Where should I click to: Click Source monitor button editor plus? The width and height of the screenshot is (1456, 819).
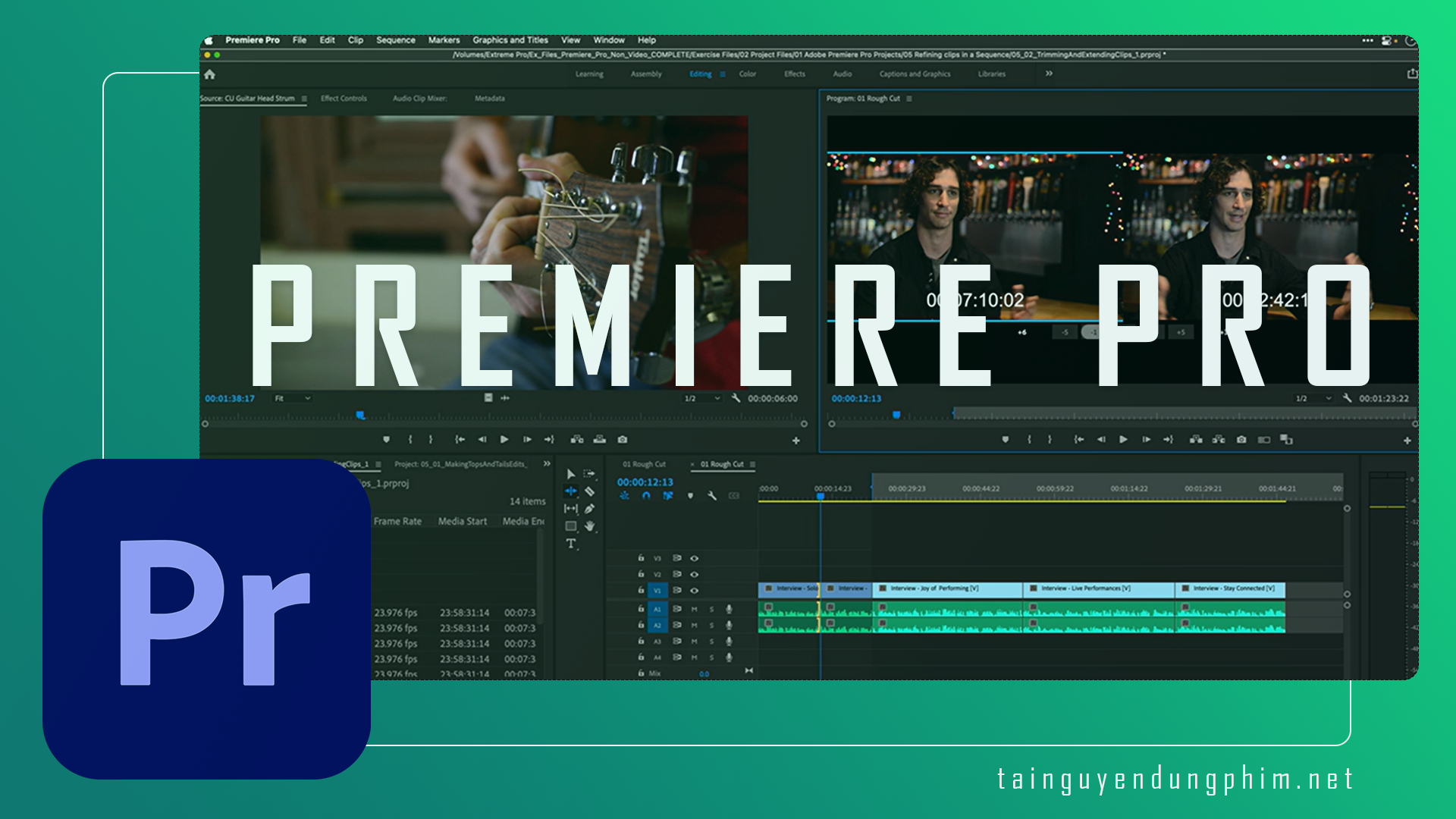pos(796,441)
